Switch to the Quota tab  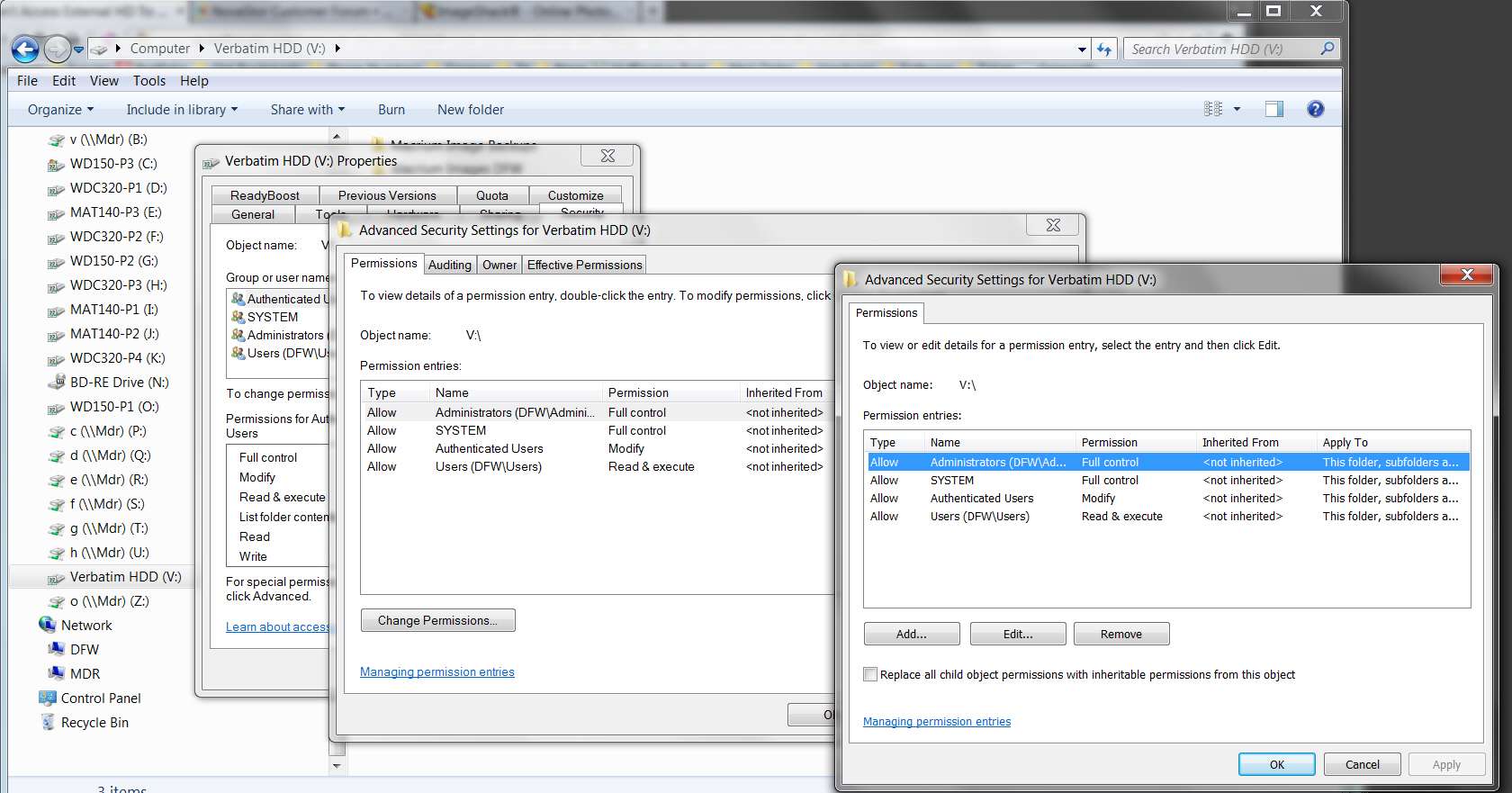492,195
